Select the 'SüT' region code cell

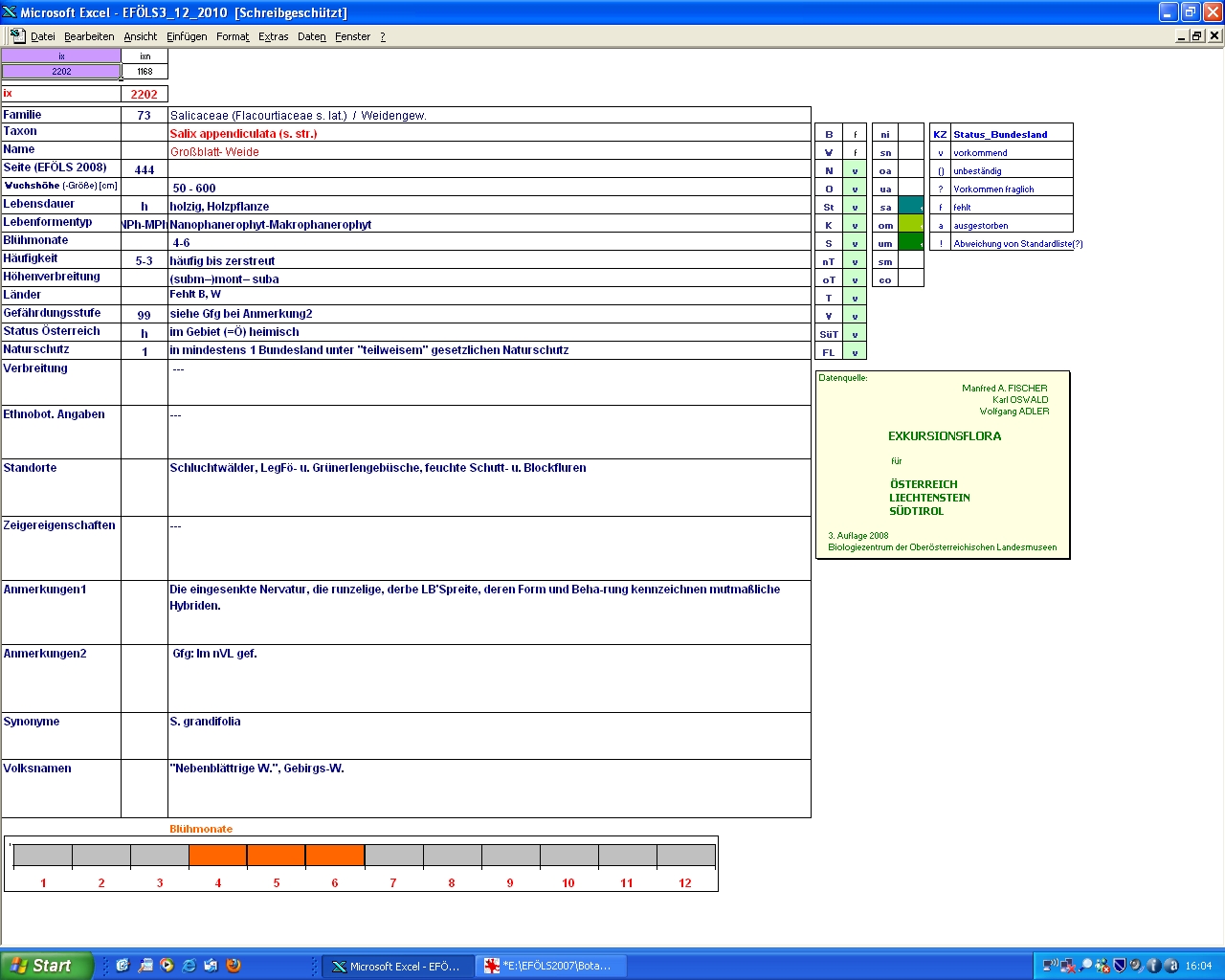(x=829, y=334)
